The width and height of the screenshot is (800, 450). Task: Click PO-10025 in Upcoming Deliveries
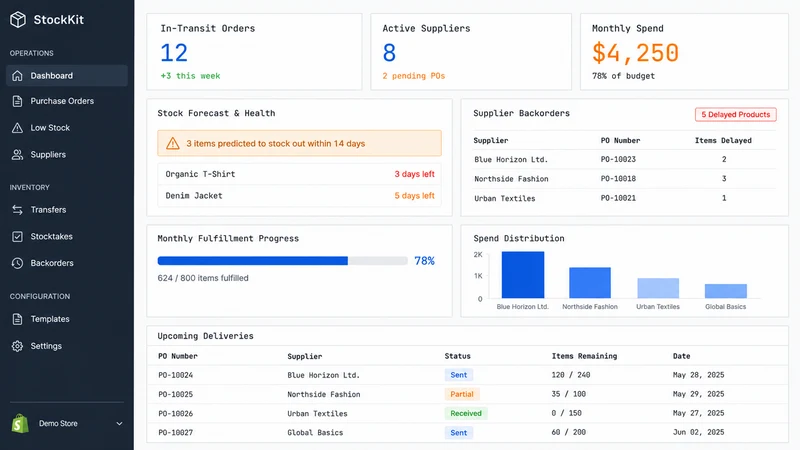coord(176,394)
